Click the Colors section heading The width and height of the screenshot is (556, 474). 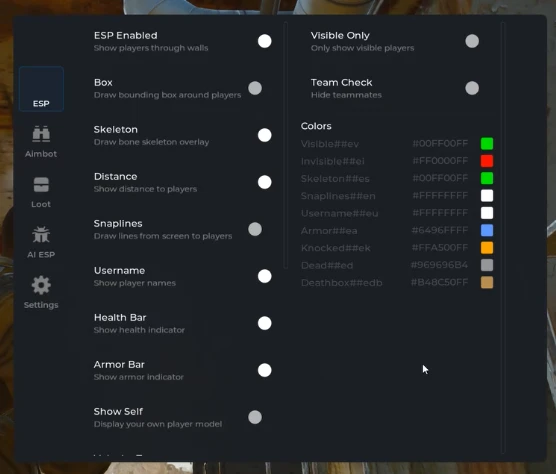316,126
